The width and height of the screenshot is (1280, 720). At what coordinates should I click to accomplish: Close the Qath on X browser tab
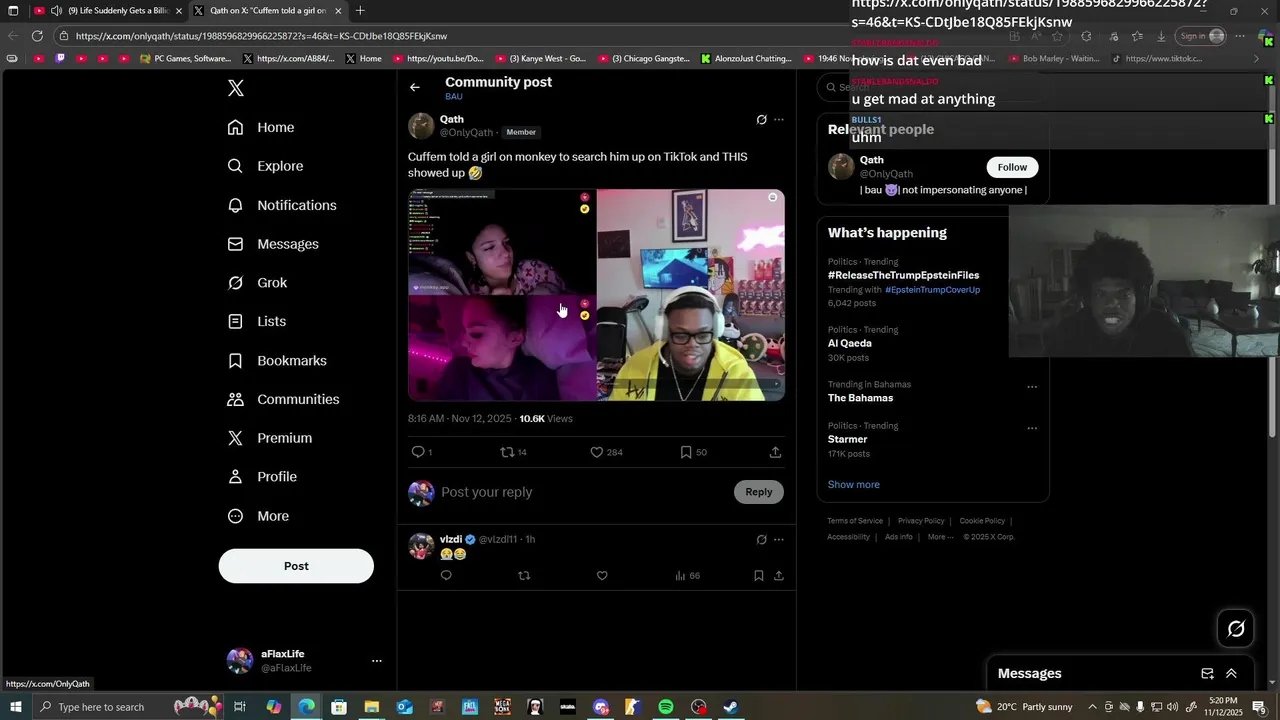pyautogui.click(x=338, y=11)
